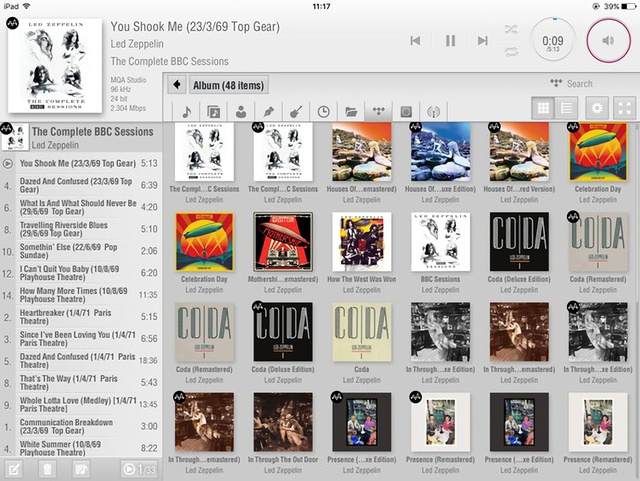Image resolution: width=640 pixels, height=481 pixels.
Task: Open the Album (48 items) selector
Action: pyautogui.click(x=228, y=85)
